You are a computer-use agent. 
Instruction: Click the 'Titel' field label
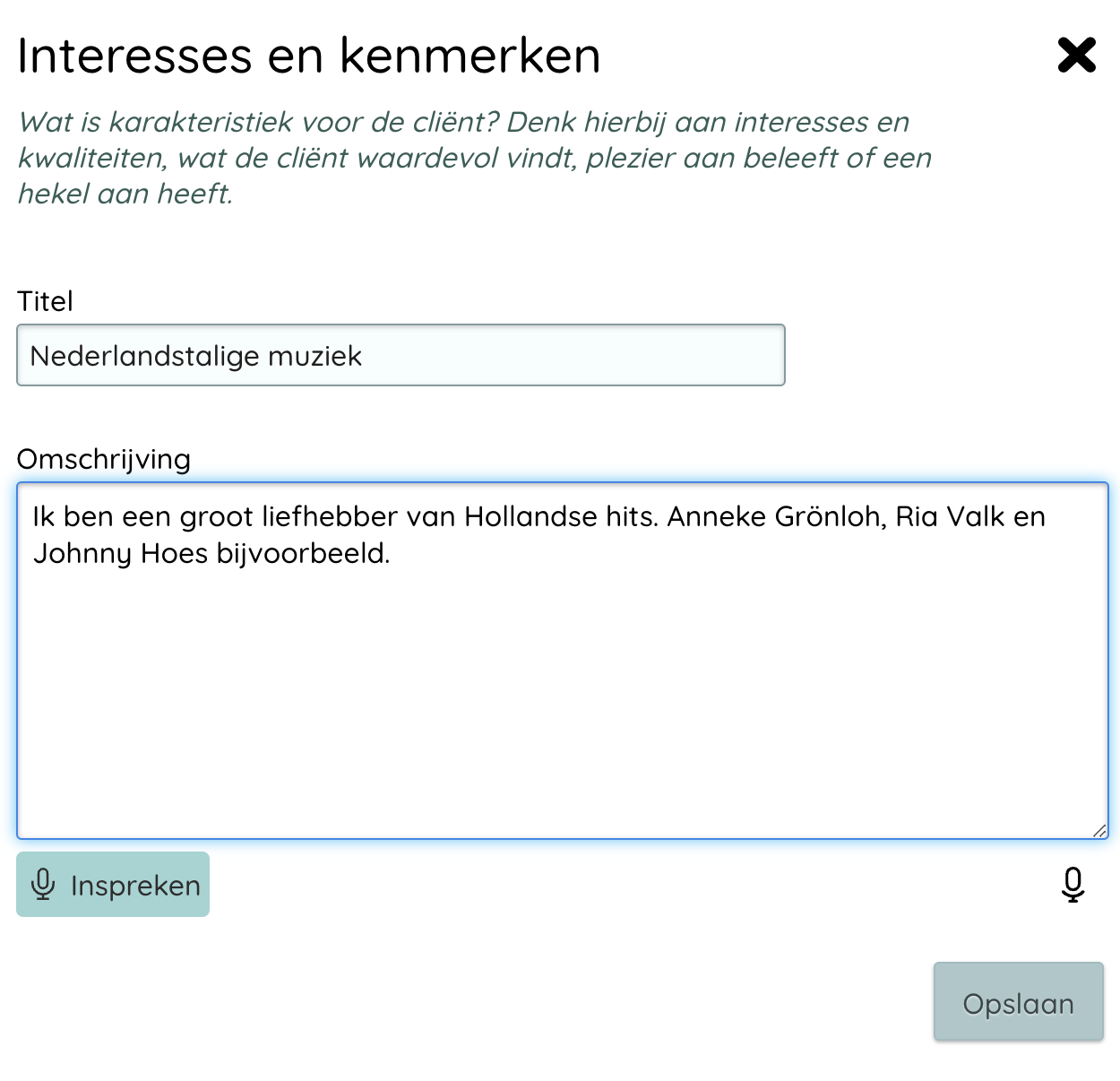45,301
